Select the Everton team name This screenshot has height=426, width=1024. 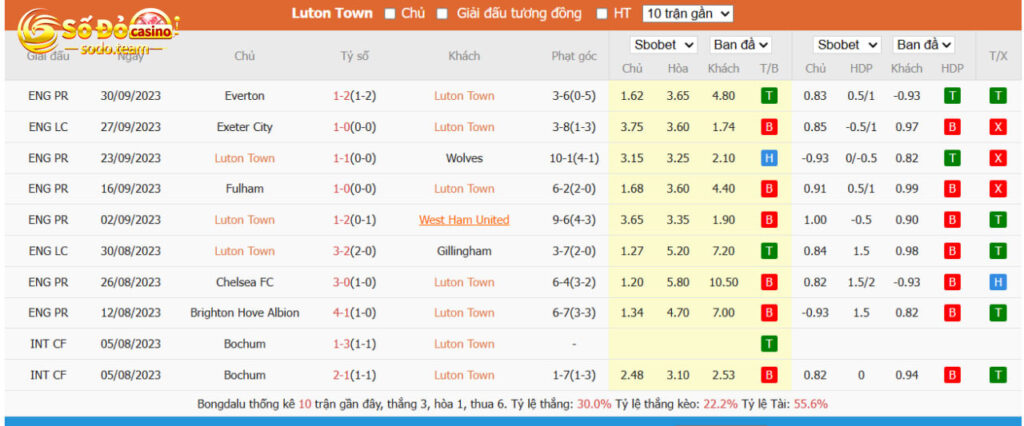(x=244, y=96)
